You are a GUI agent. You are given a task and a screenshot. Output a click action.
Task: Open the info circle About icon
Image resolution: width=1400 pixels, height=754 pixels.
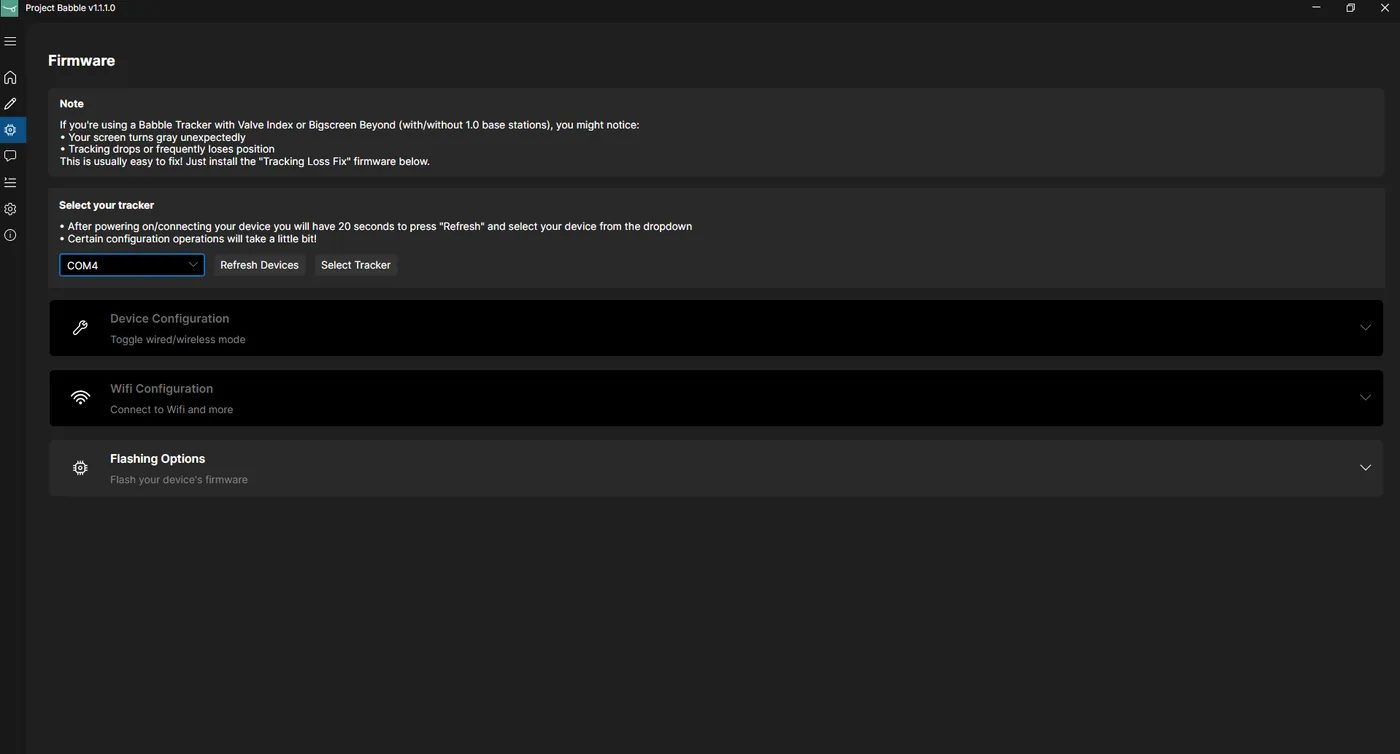(x=10, y=235)
